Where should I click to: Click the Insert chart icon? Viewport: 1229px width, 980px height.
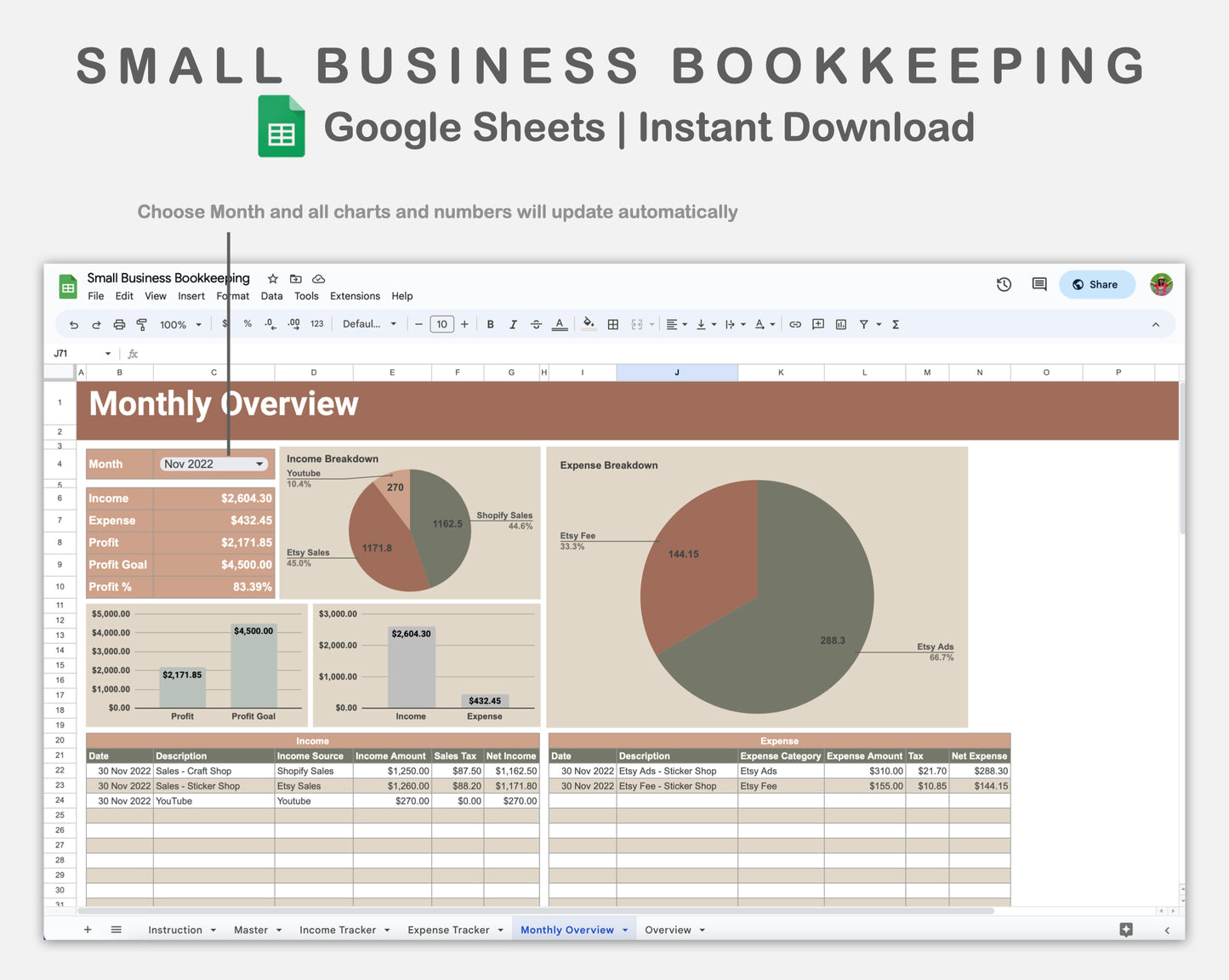tap(840, 324)
